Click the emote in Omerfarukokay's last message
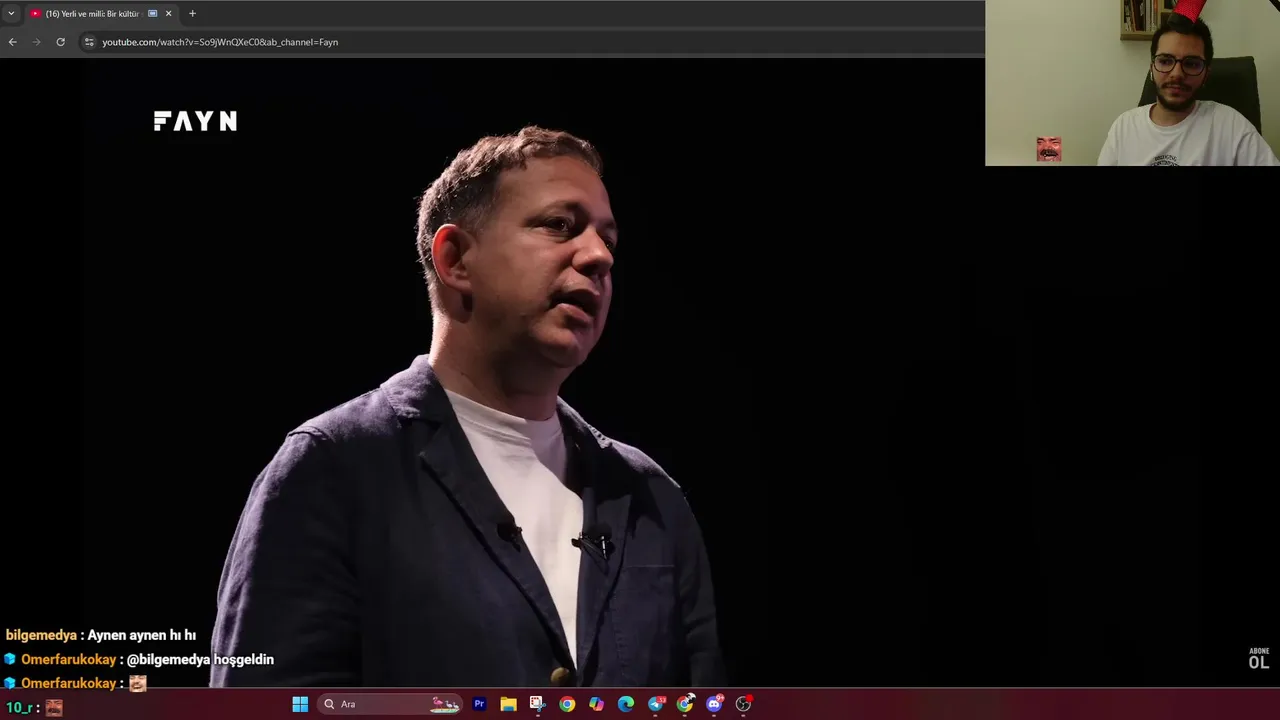Viewport: 1280px width, 720px height. pos(138,683)
